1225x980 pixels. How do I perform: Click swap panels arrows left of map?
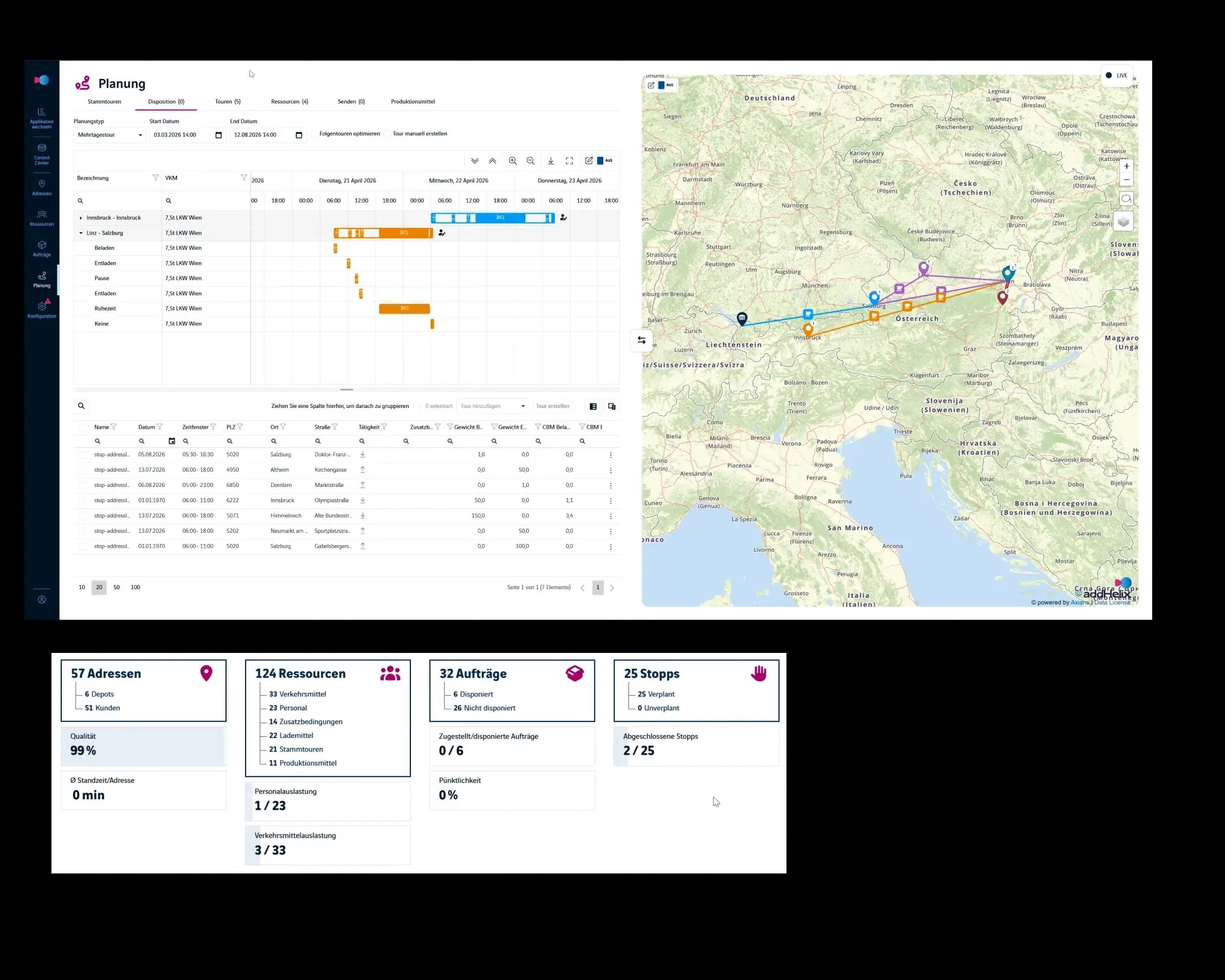pos(641,340)
